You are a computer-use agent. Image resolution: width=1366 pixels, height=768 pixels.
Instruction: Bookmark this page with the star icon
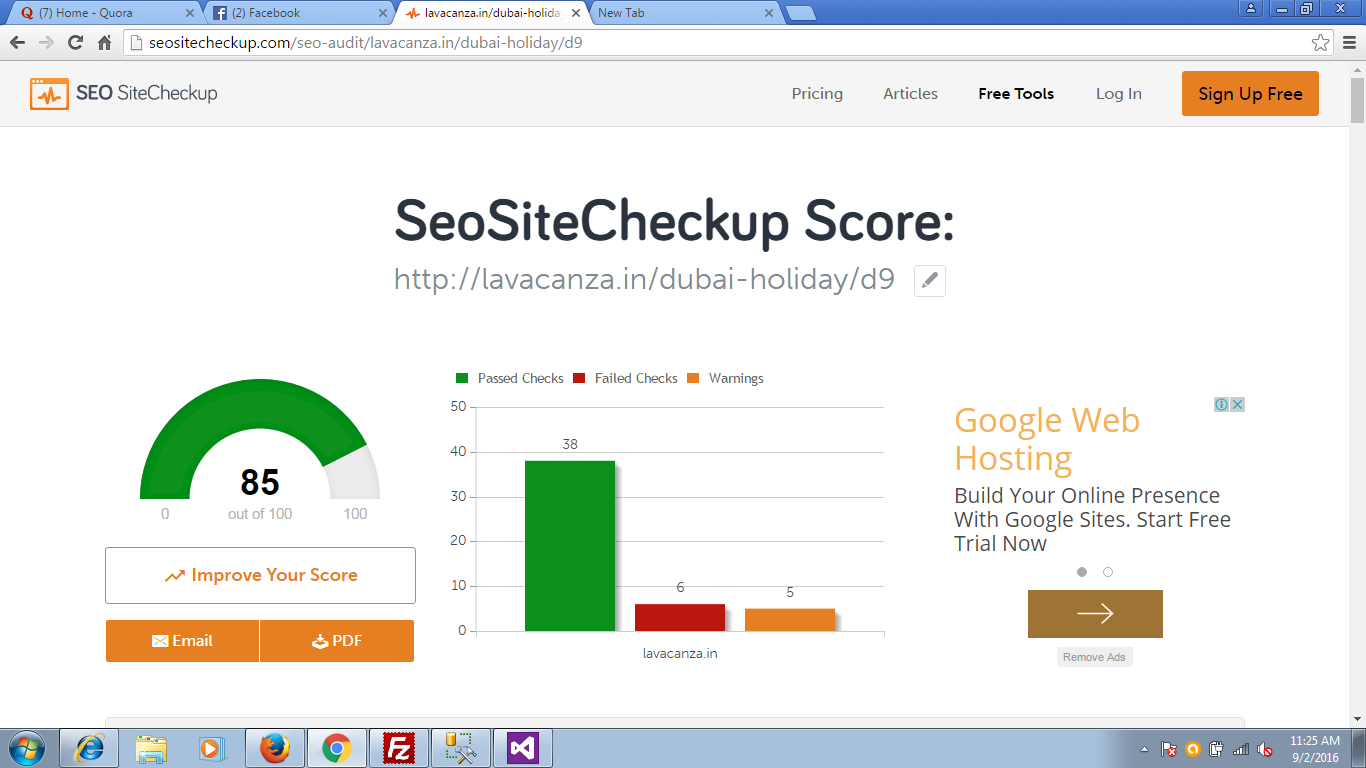click(1321, 43)
